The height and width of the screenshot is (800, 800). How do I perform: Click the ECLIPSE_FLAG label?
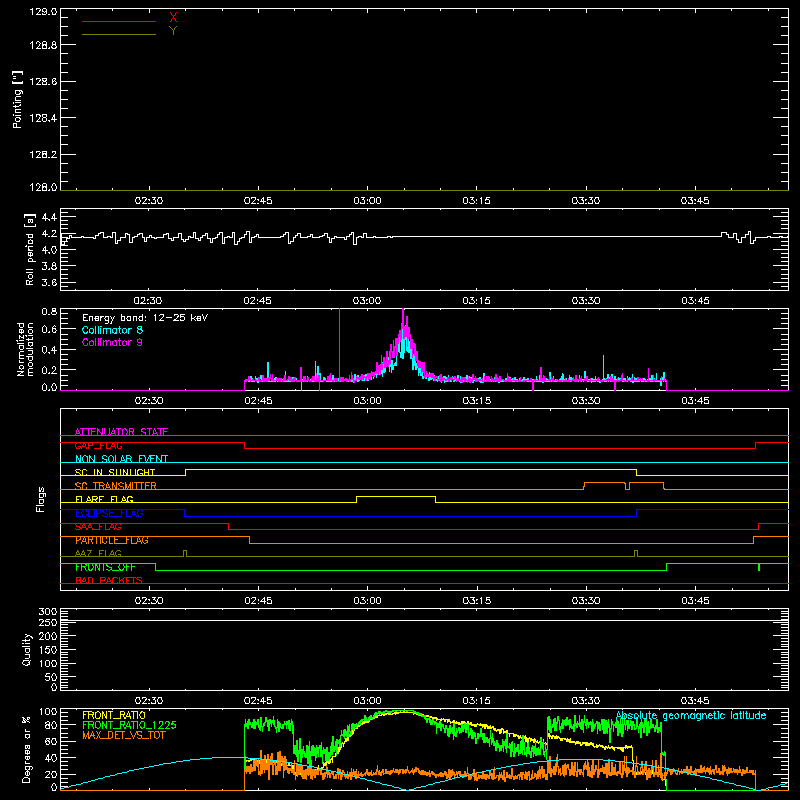pos(109,513)
